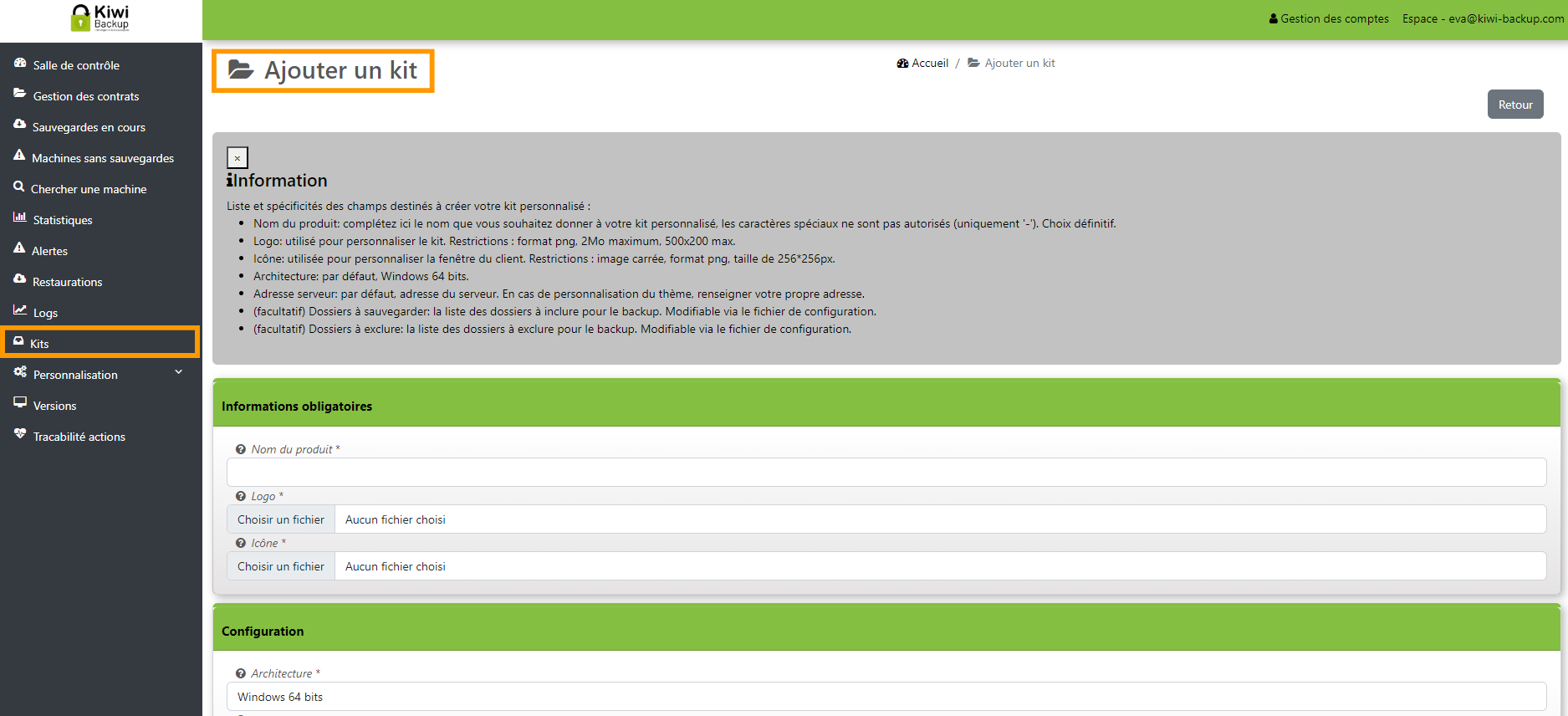Viewport: 1568px width, 716px height.
Task: Click the Information heading text
Action: click(x=281, y=181)
